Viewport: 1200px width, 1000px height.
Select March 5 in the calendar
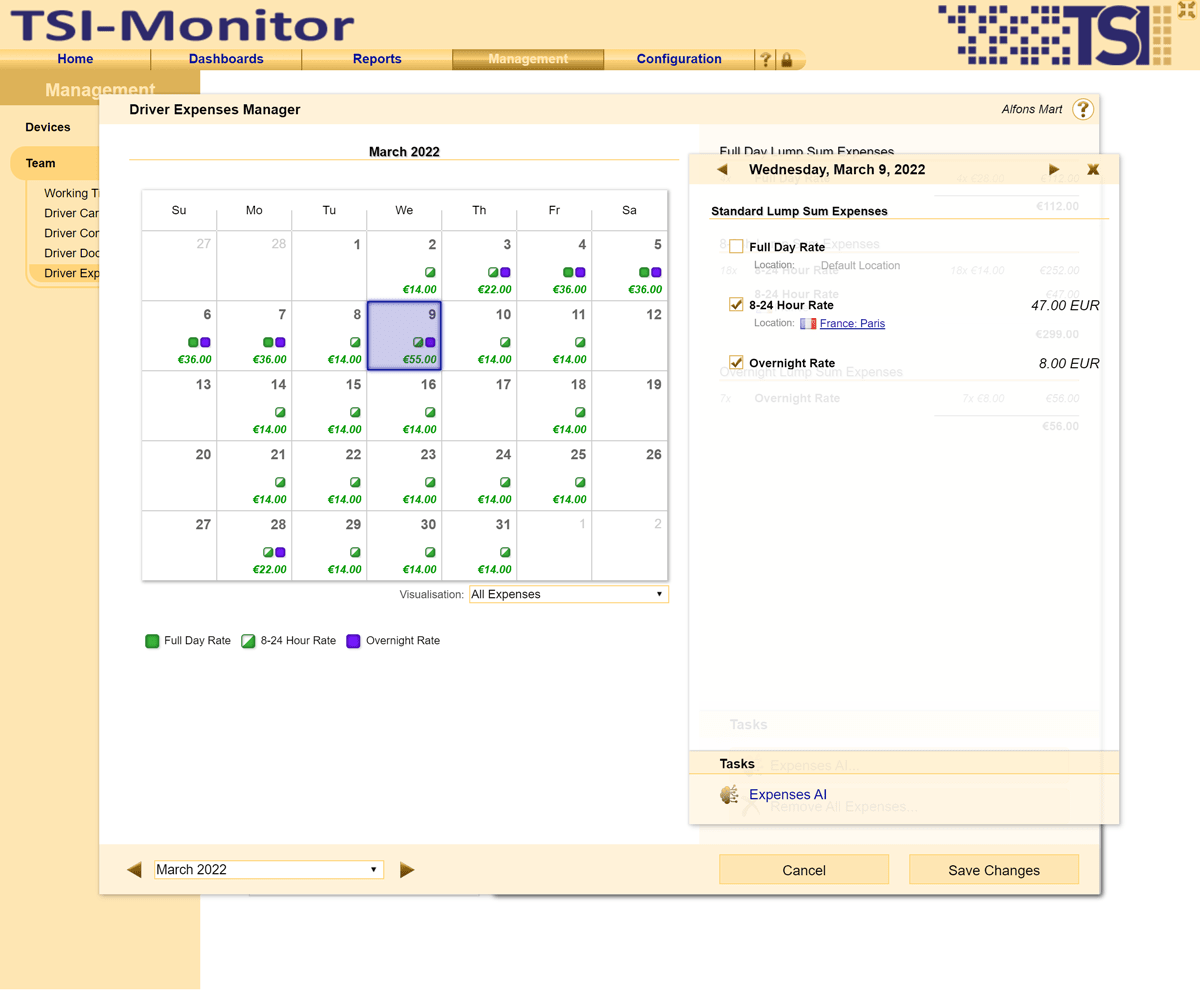[x=629, y=266]
